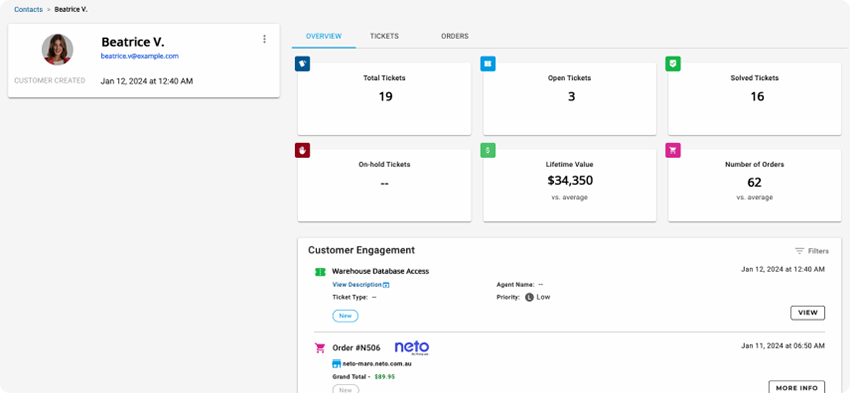Viewport: 850px width, 393px height.
Task: Click the pink Number of Orders cart icon
Action: (673, 151)
